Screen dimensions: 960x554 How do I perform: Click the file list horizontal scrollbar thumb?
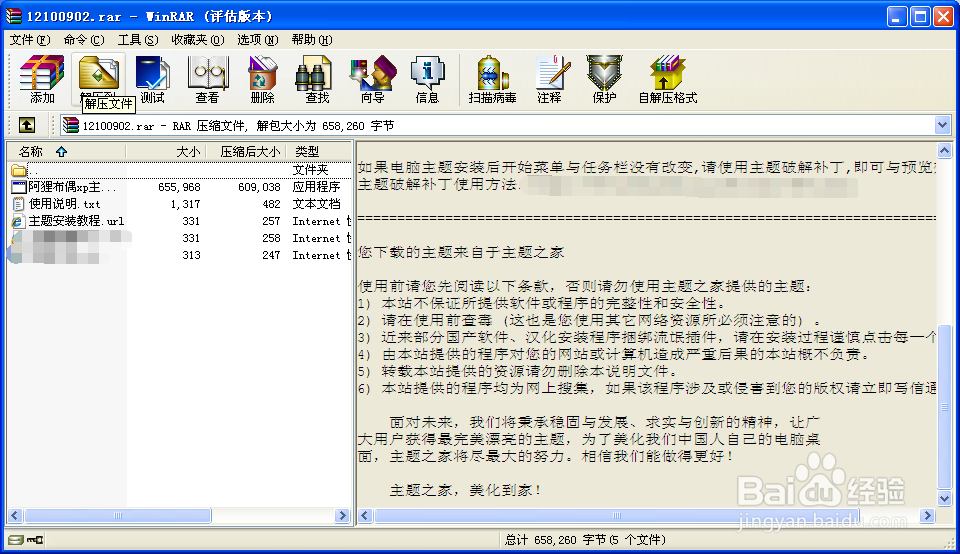click(118, 515)
